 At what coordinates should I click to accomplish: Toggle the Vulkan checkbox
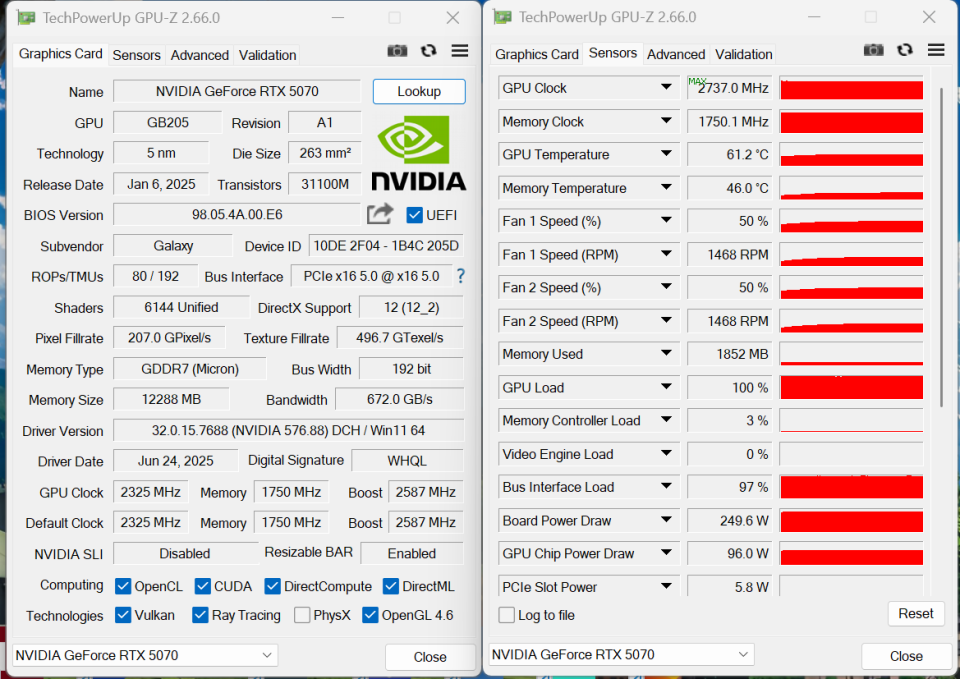[x=123, y=615]
